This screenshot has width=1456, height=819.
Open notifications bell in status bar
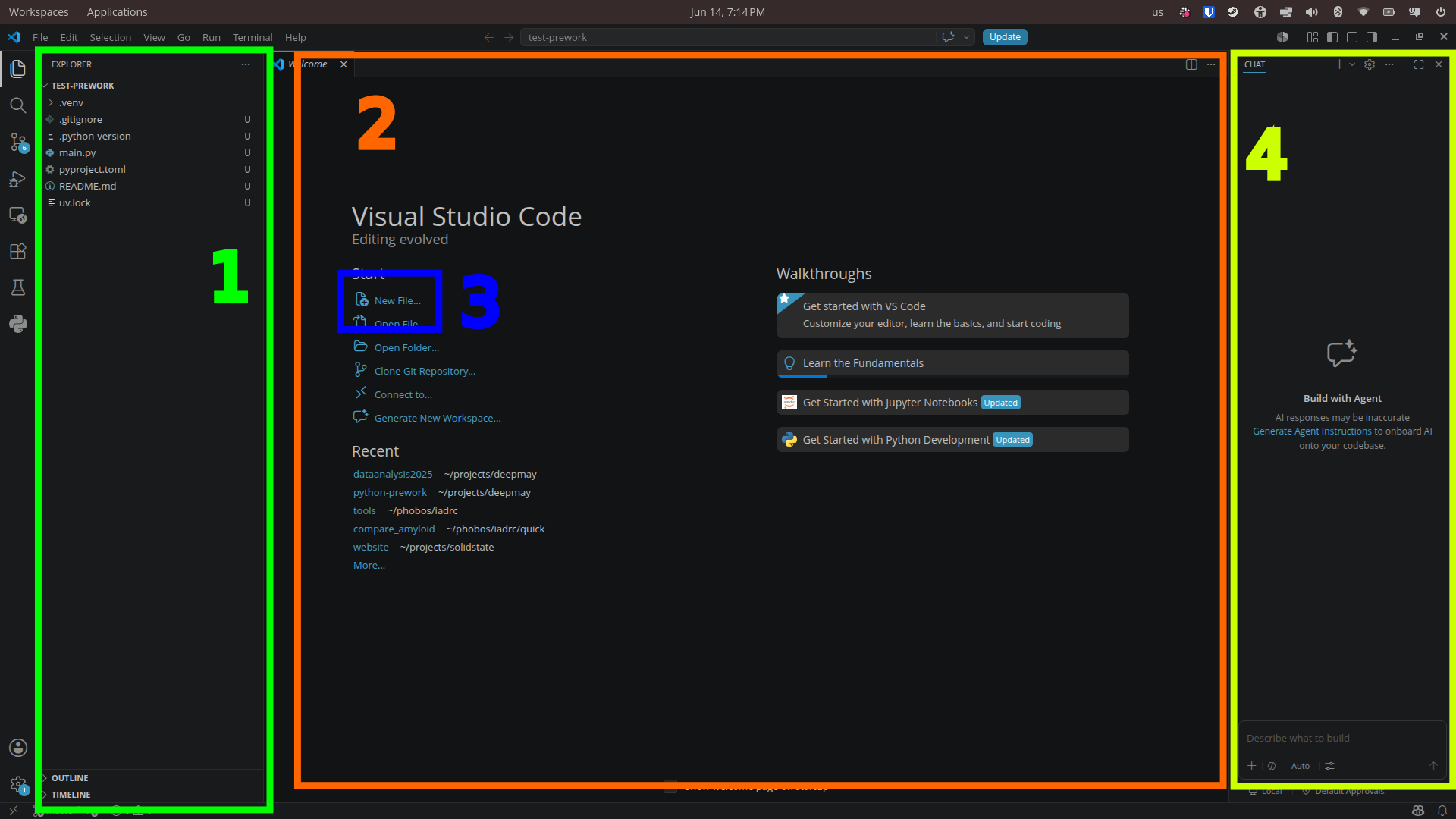(x=1442, y=811)
